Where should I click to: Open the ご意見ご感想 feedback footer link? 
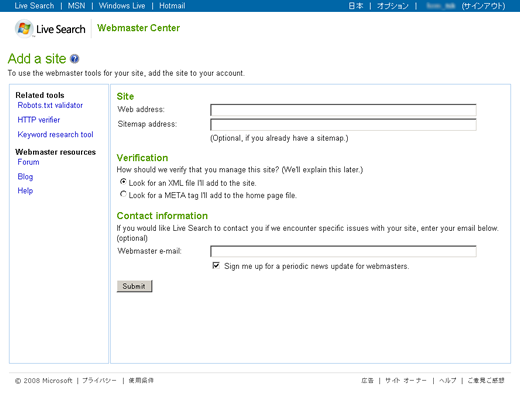click(x=486, y=380)
